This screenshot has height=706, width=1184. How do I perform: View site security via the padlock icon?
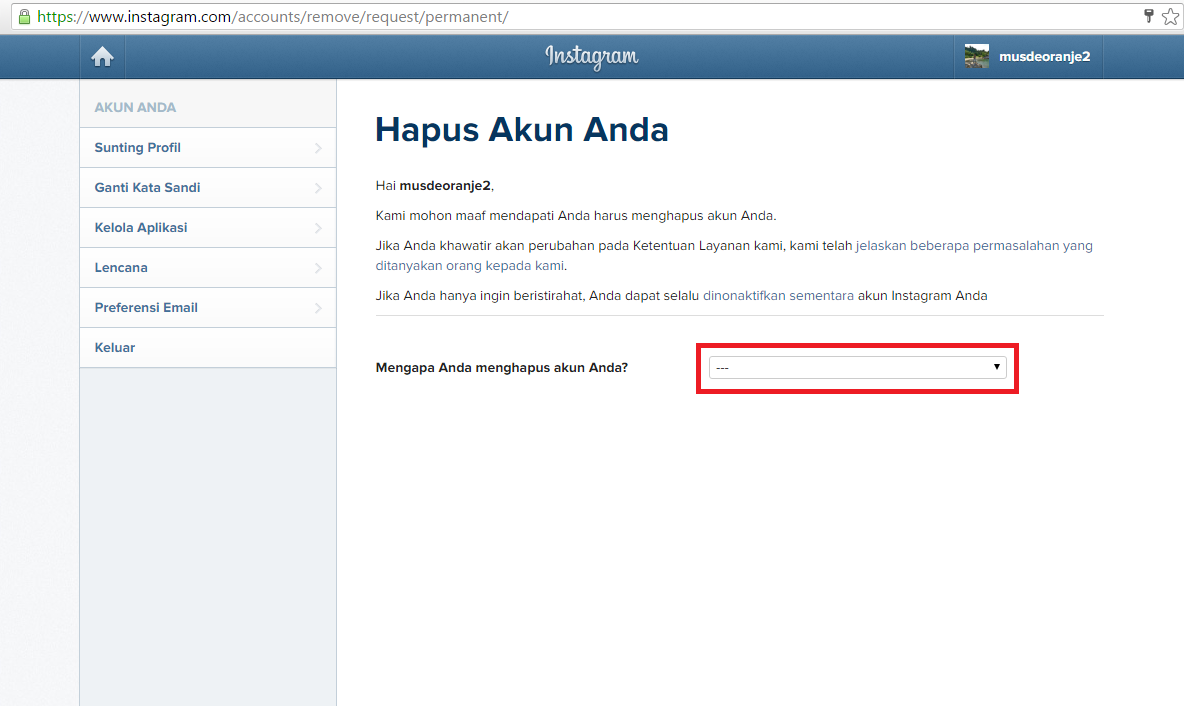click(24, 17)
